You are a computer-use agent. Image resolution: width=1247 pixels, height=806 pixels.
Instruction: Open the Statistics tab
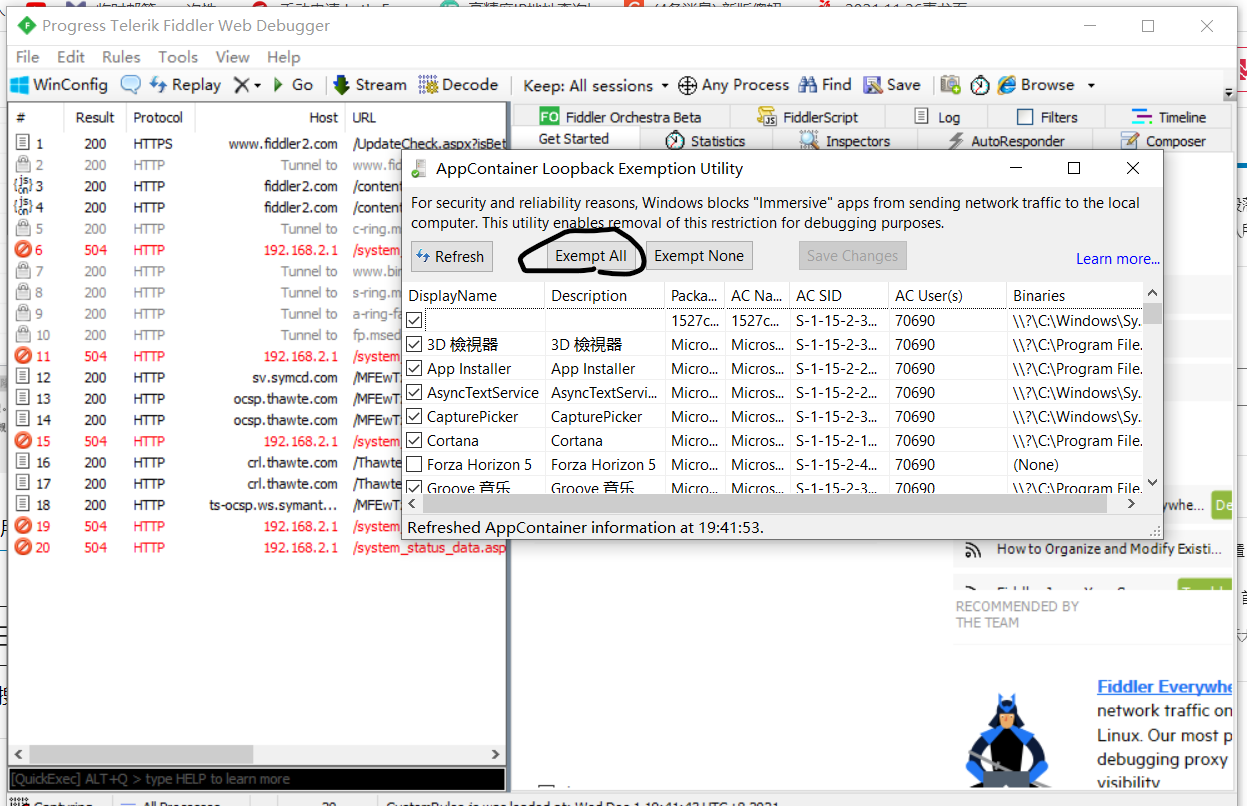click(706, 141)
